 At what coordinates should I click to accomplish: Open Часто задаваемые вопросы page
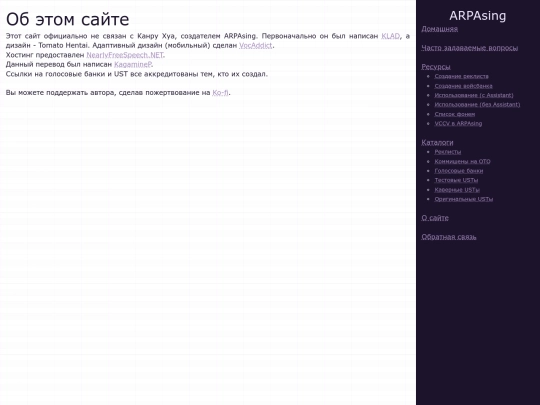click(x=470, y=48)
